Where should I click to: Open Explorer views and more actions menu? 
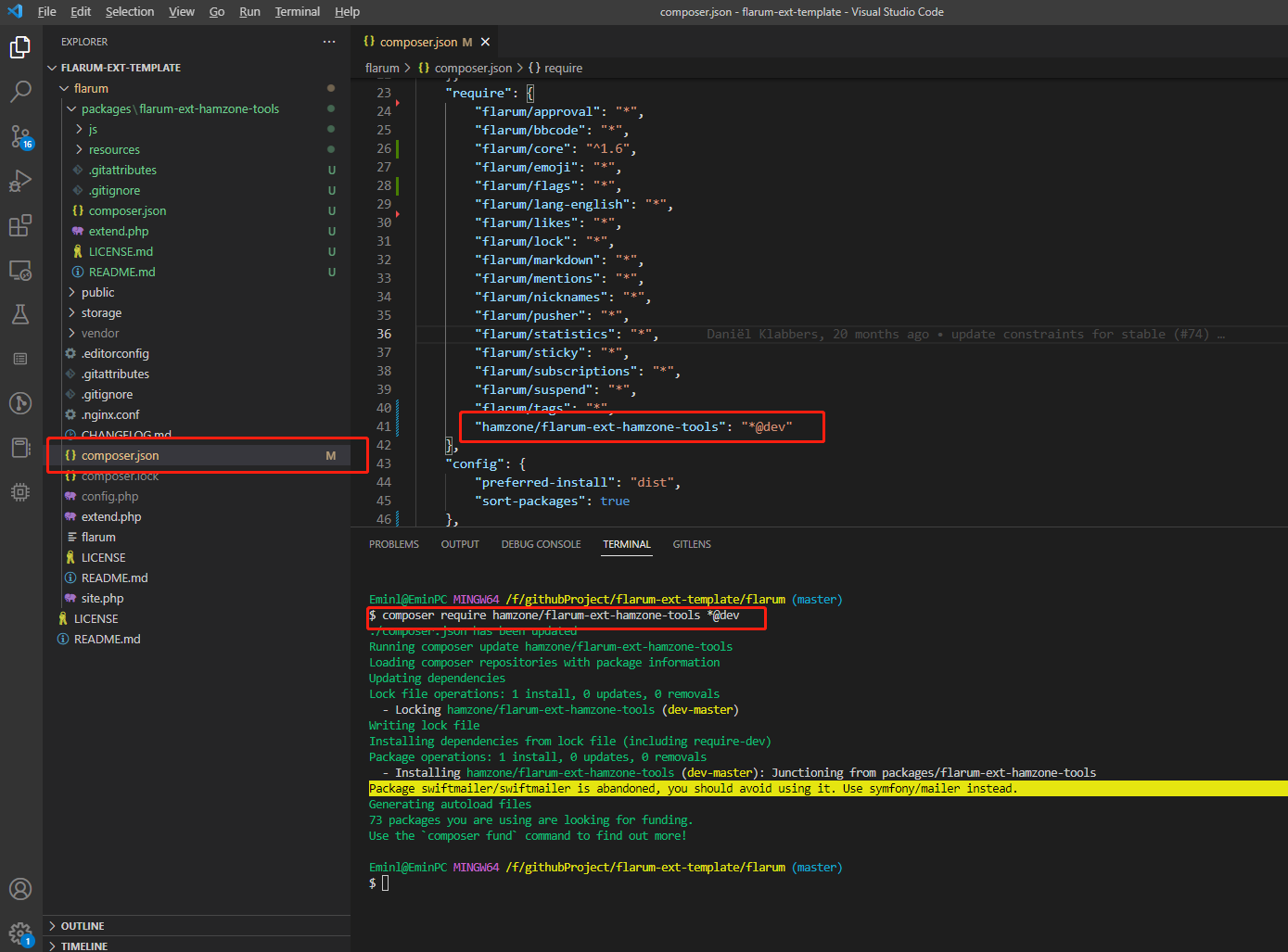coord(329,42)
